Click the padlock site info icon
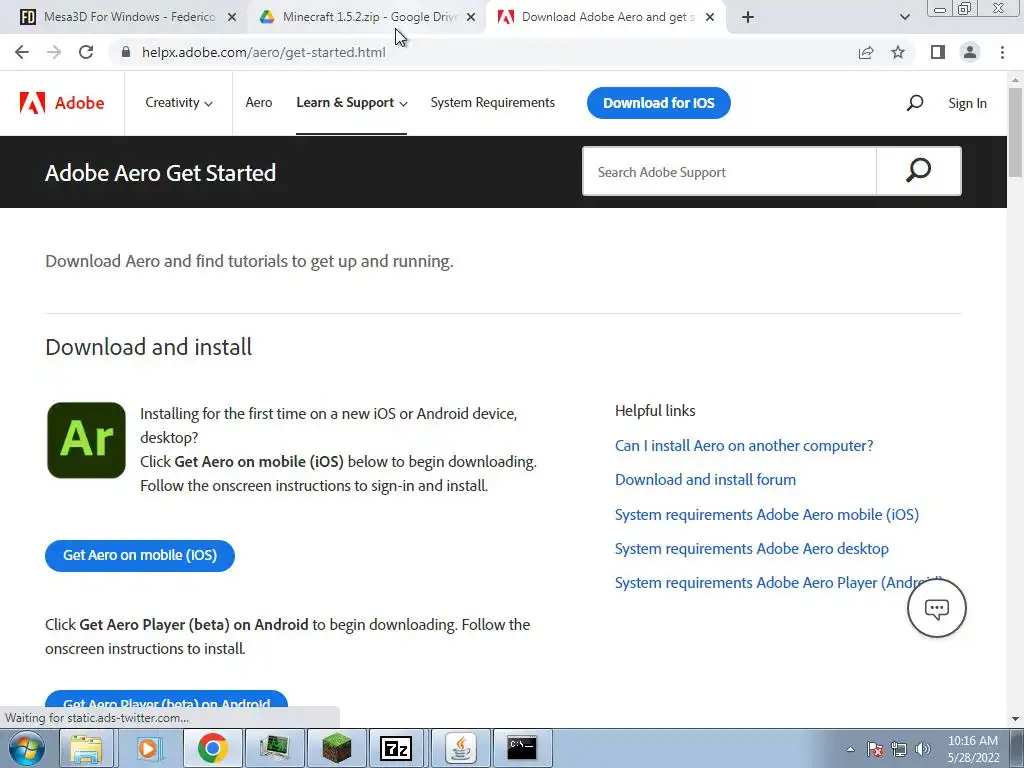Image resolution: width=1024 pixels, height=768 pixels. point(126,52)
